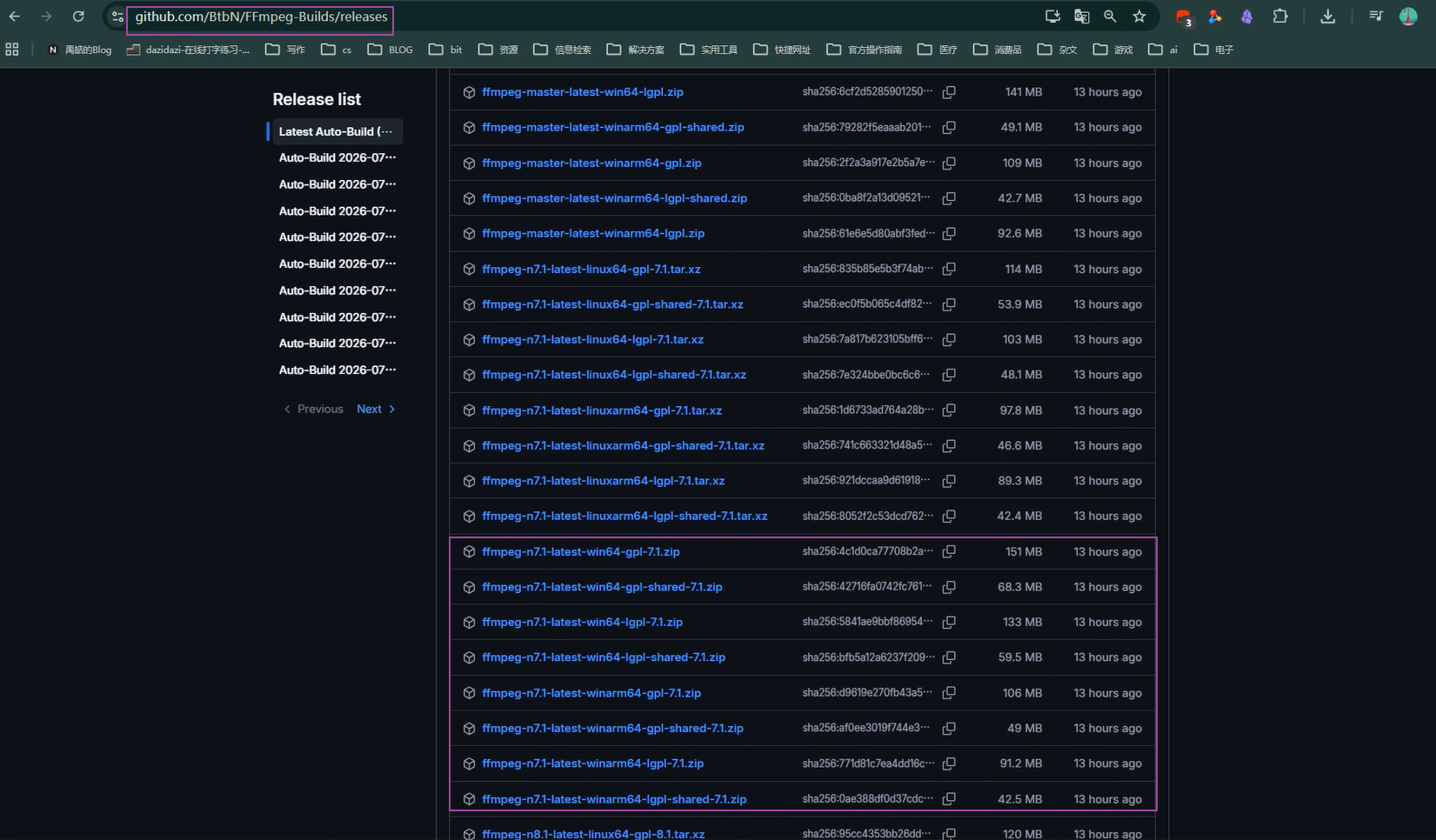Download ffmpeg-n7.1-latest-linuxarm64-gpl-shared-7.1.tar.xz

tap(624, 445)
